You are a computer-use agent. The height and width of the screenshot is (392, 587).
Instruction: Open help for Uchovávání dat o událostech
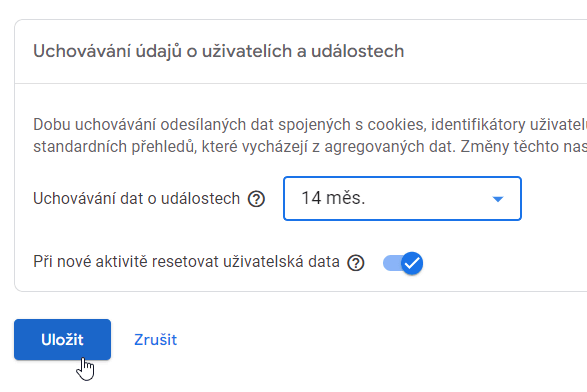click(256, 199)
